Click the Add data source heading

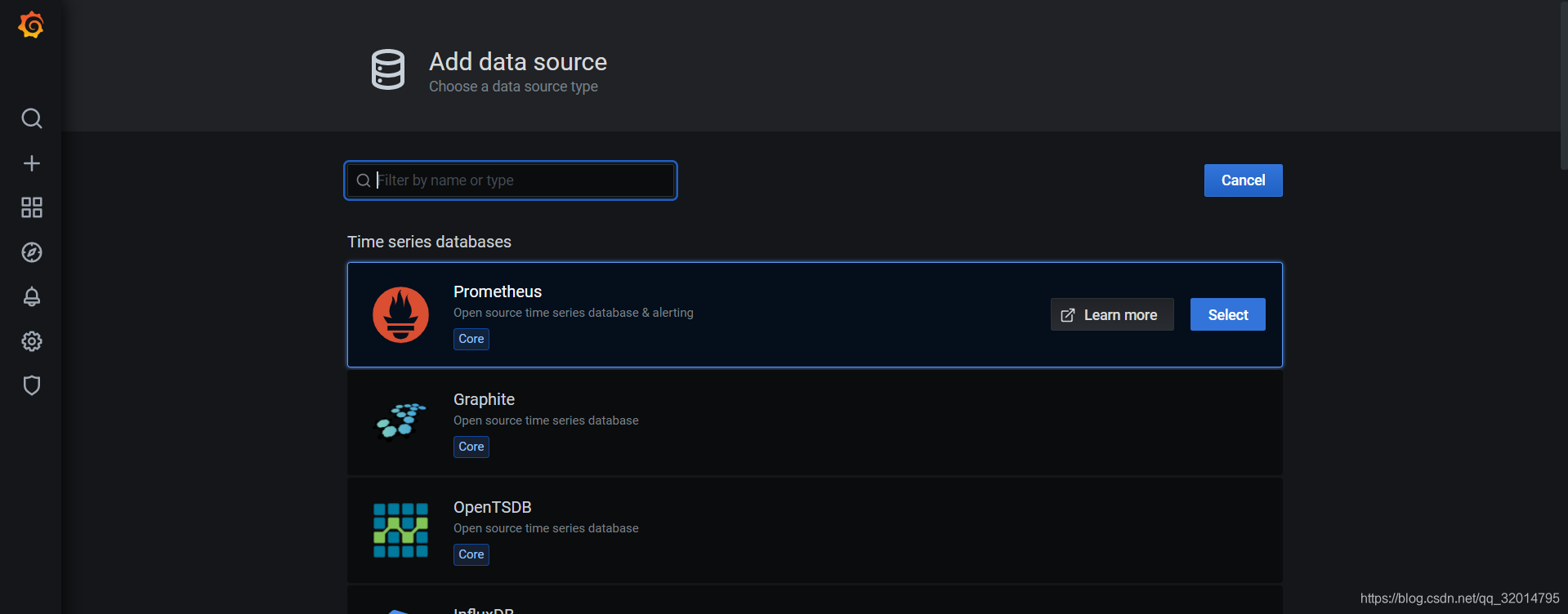518,61
